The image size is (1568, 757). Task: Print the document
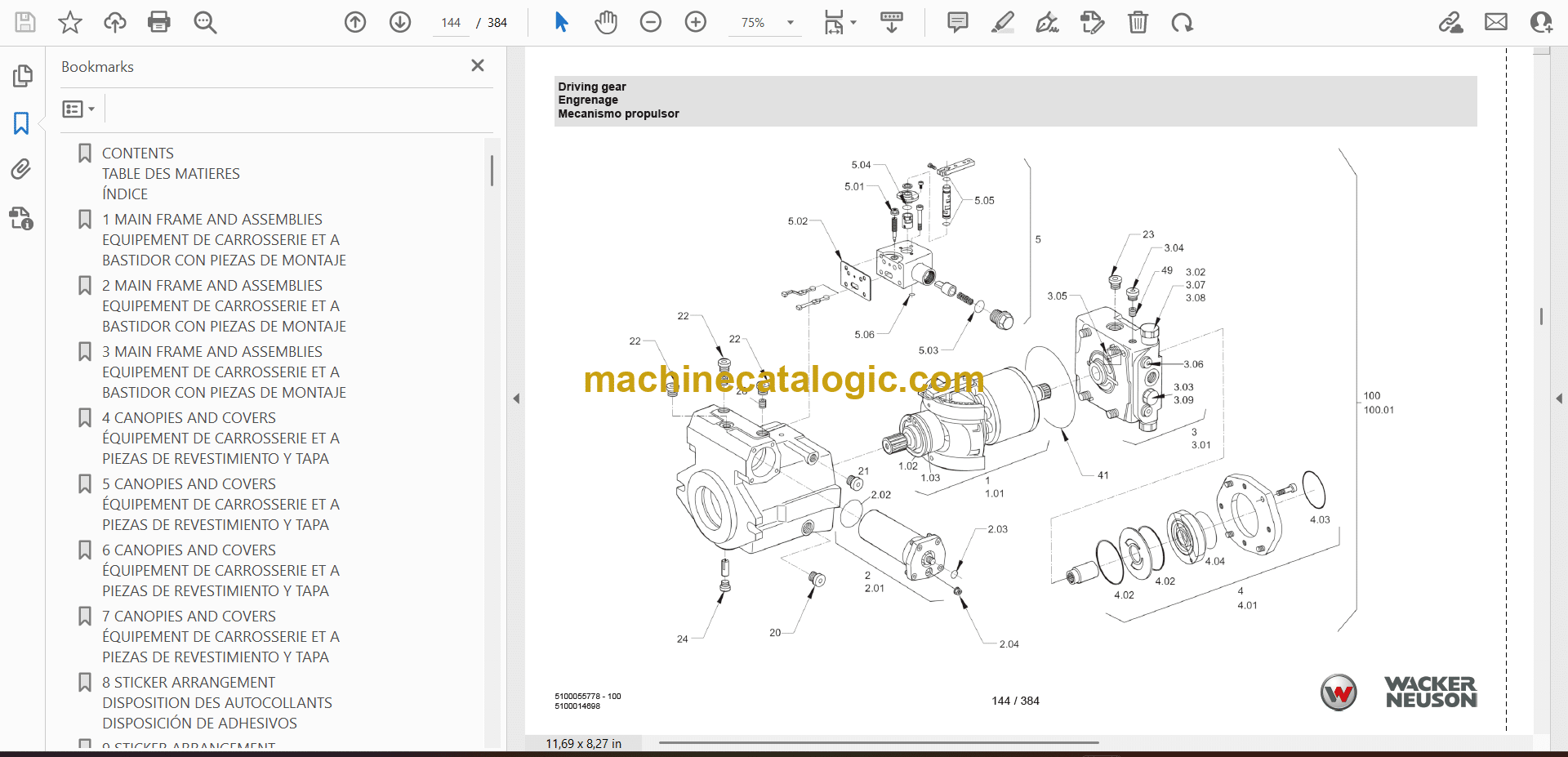(159, 22)
